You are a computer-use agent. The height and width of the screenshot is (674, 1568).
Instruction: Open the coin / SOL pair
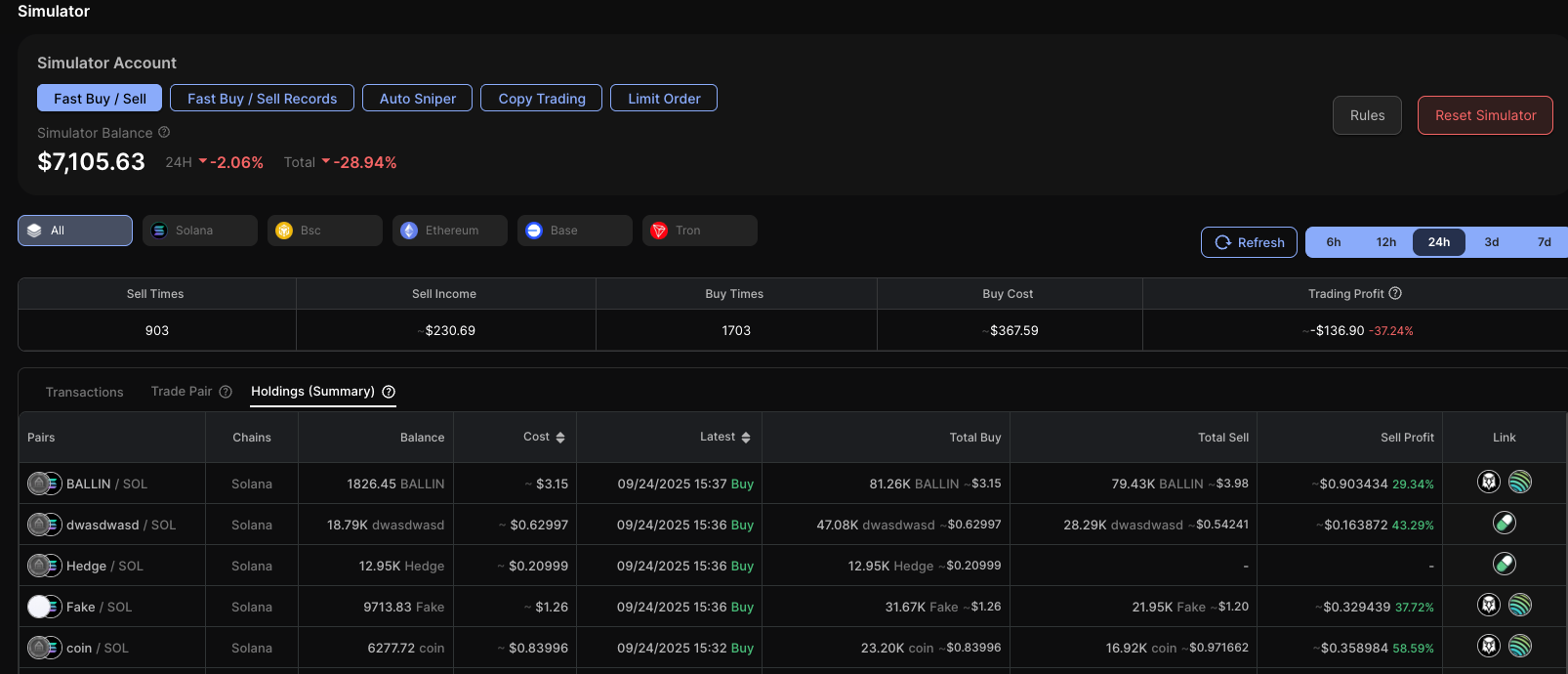pyautogui.click(x=98, y=648)
